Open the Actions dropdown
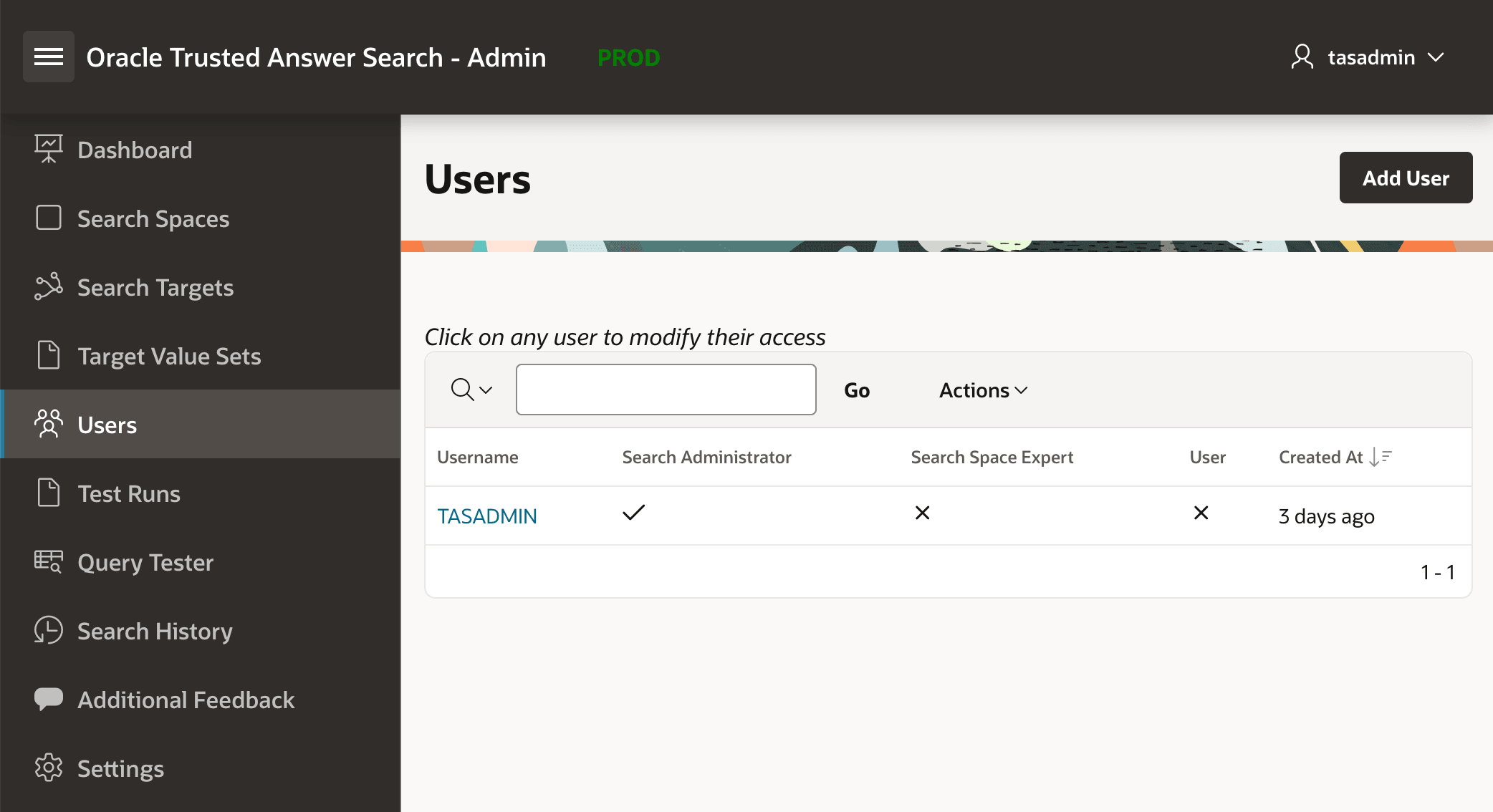Screen dimensions: 1493x812 point(982,390)
